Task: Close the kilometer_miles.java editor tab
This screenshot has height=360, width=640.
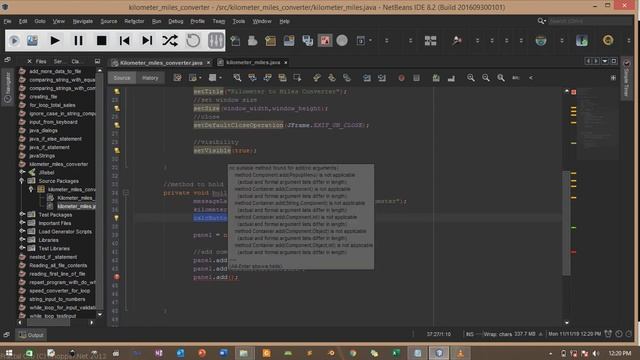Action: pyautogui.click(x=286, y=62)
